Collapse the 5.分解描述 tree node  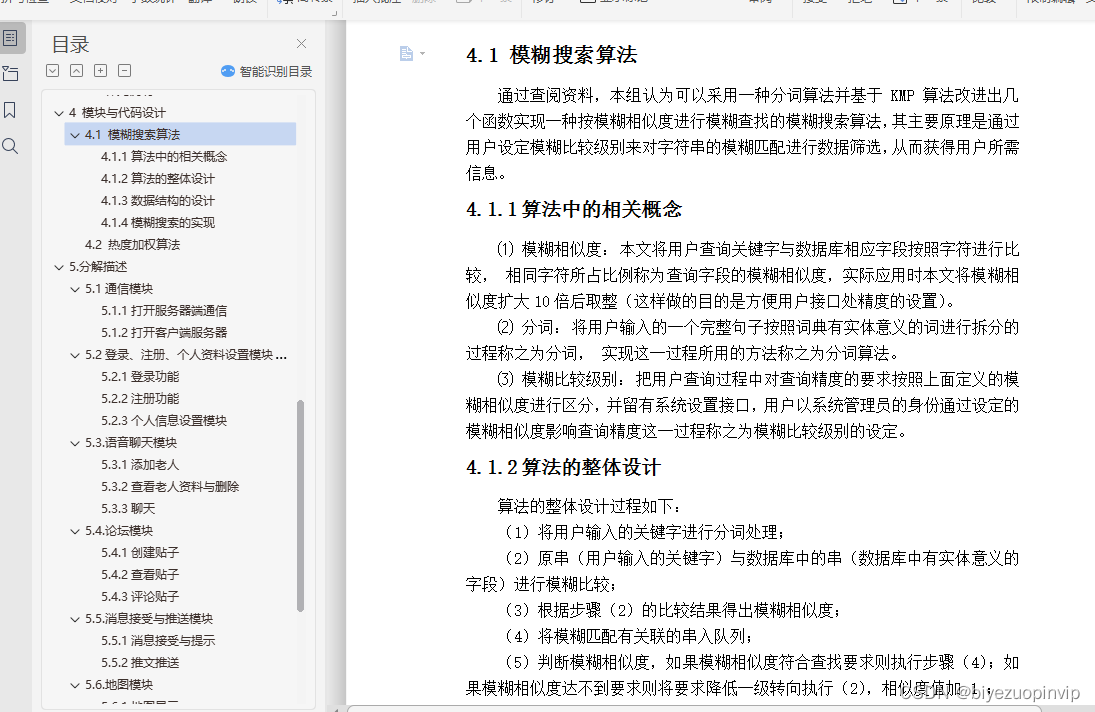59,267
